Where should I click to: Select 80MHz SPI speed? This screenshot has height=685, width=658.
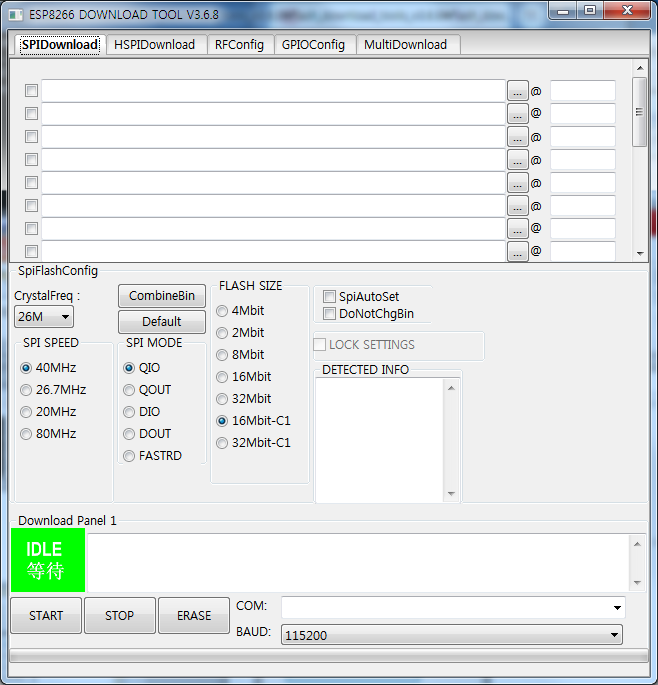(48, 434)
